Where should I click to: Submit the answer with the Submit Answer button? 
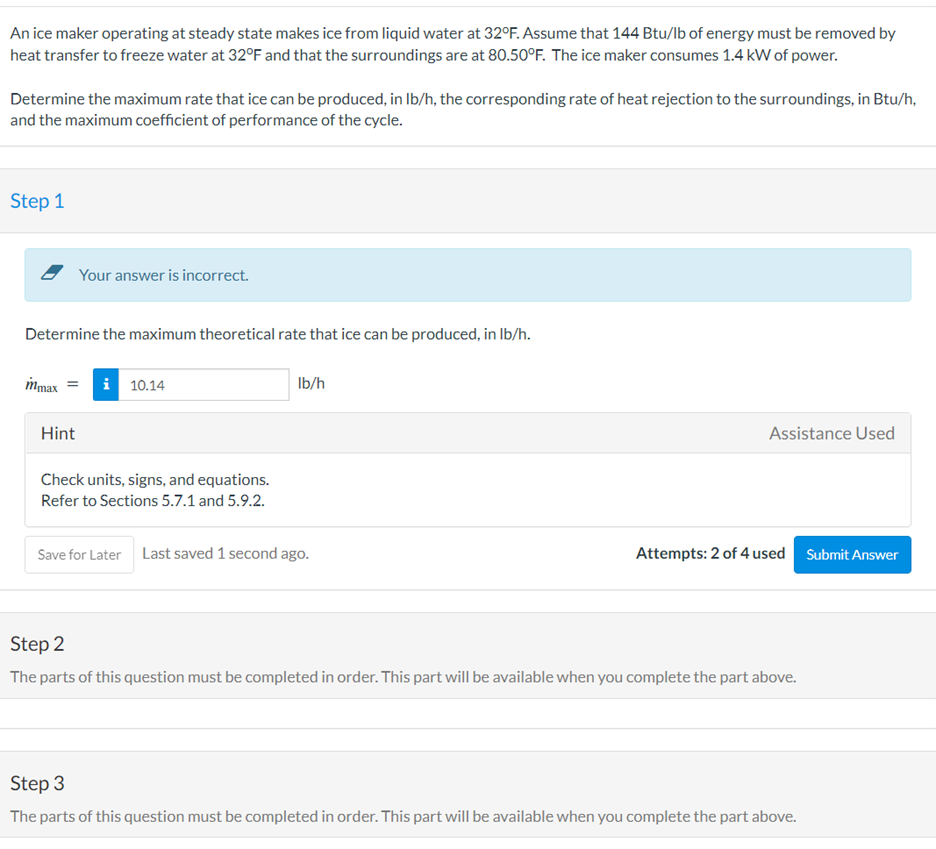[852, 555]
